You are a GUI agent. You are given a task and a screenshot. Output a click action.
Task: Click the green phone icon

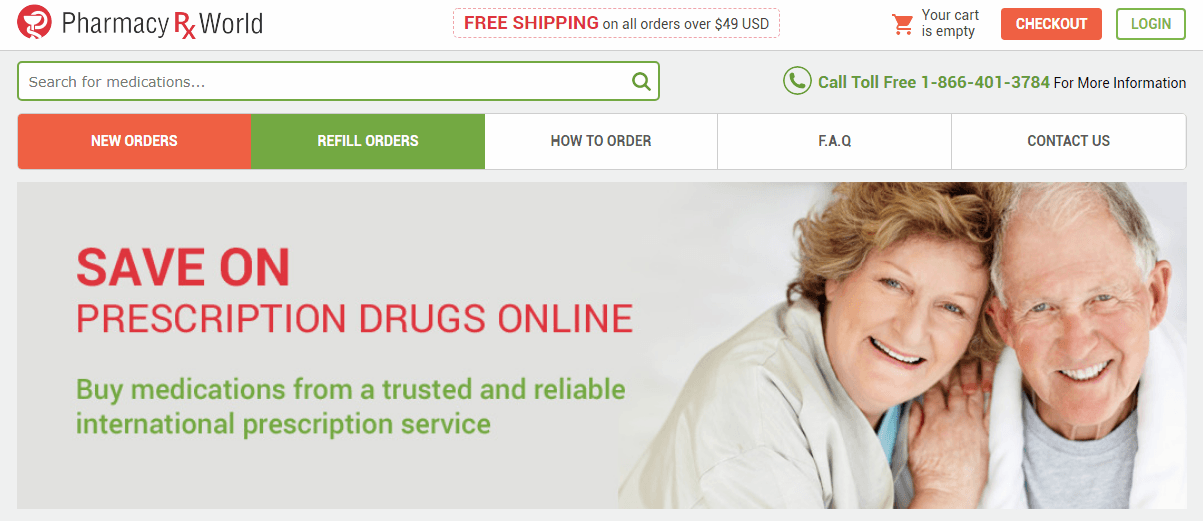click(797, 81)
